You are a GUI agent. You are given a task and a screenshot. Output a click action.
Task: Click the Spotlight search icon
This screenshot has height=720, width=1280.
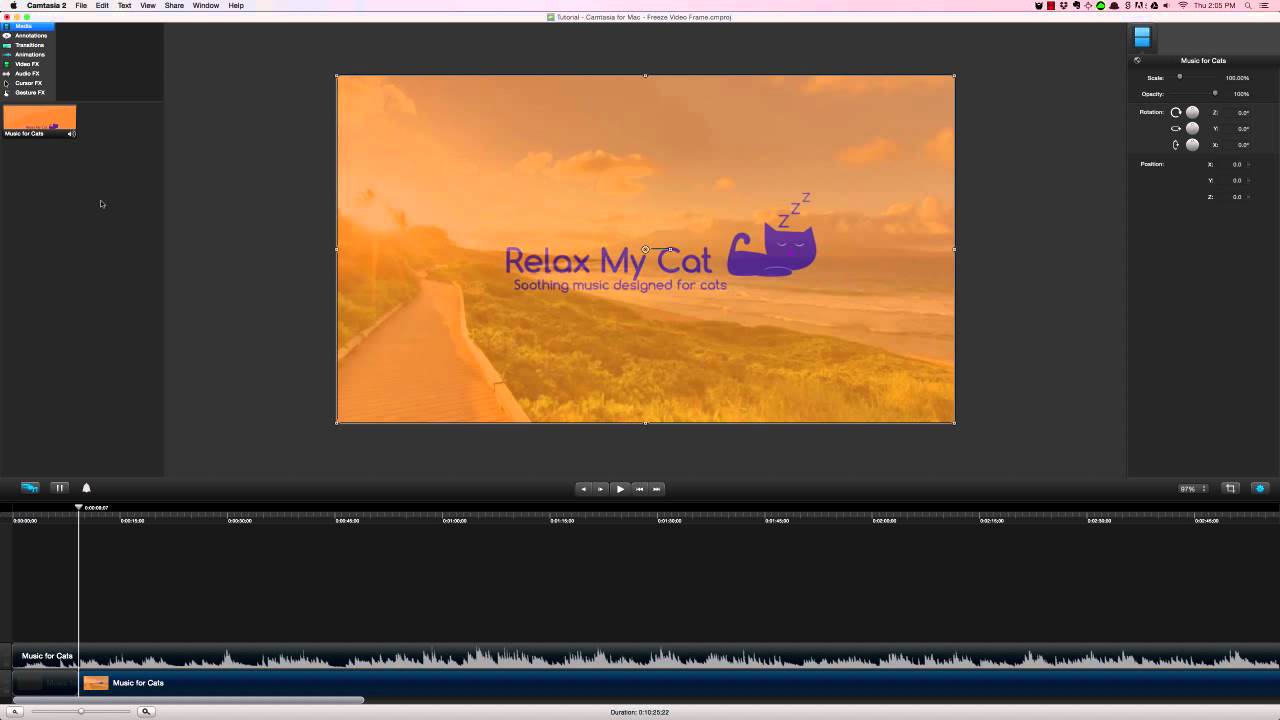pyautogui.click(x=1248, y=5)
